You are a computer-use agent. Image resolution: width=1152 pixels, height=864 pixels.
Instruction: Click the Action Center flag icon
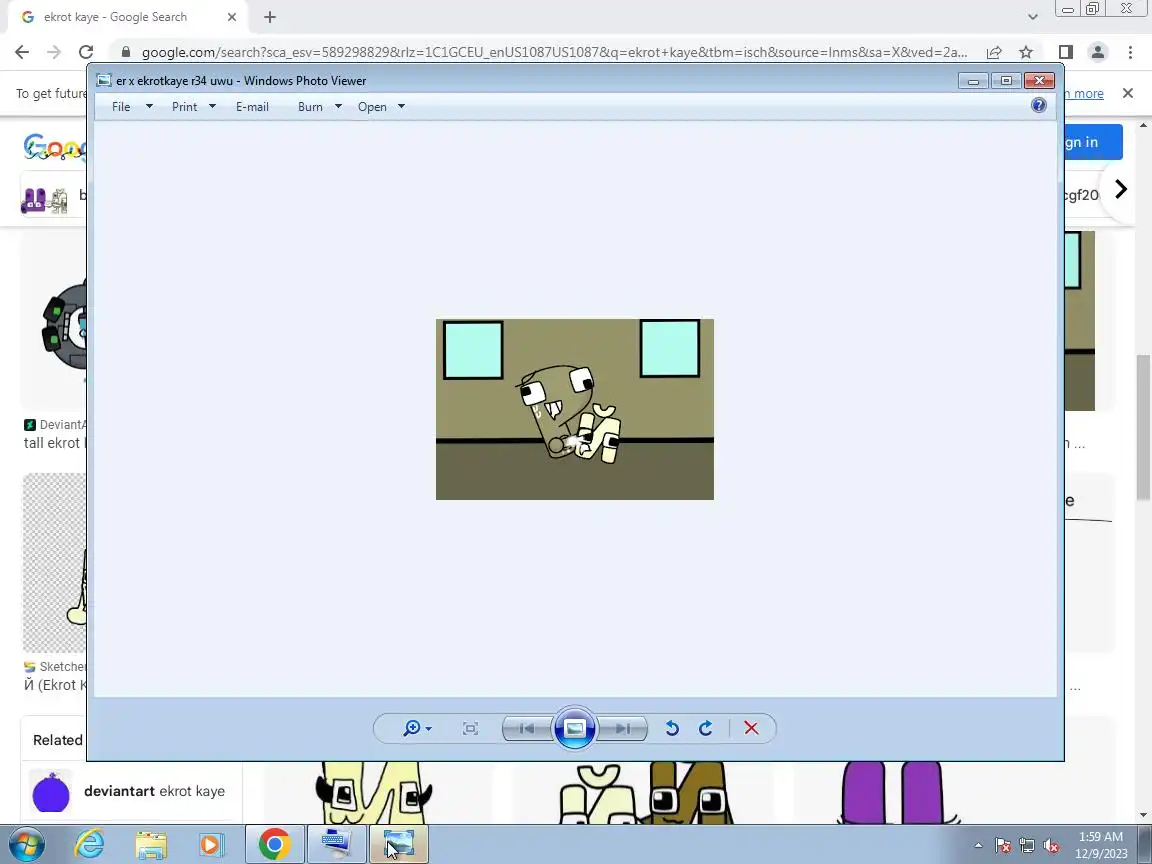[x=1002, y=846]
